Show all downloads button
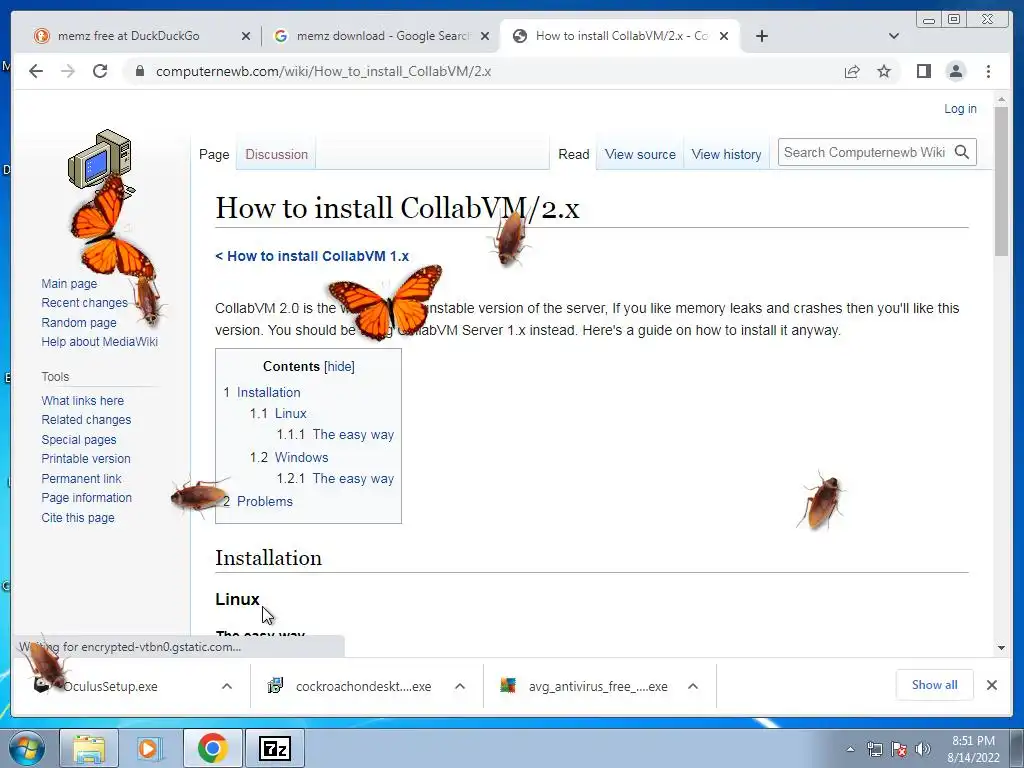This screenshot has width=1024, height=768. [x=935, y=685]
